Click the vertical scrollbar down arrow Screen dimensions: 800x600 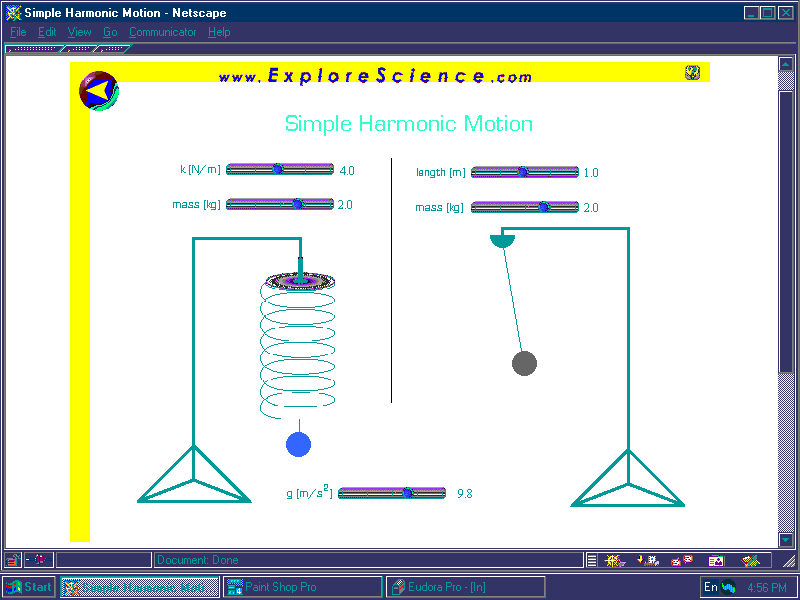pos(786,540)
